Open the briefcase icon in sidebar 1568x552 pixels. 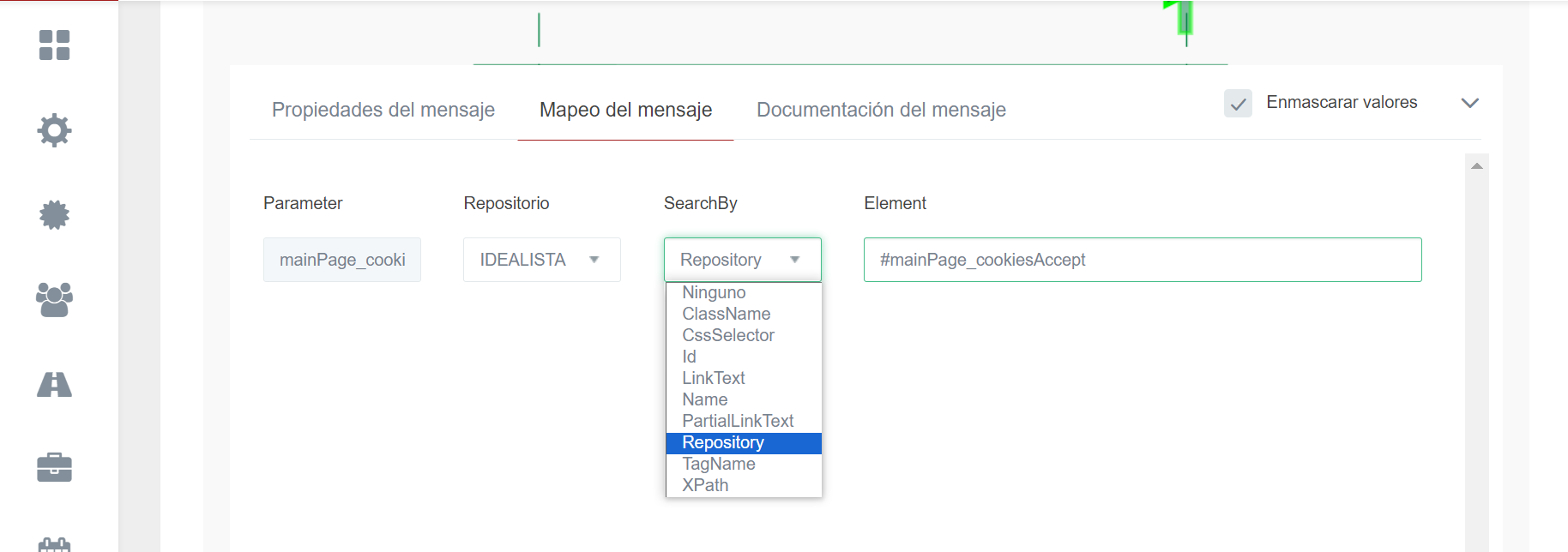click(54, 467)
